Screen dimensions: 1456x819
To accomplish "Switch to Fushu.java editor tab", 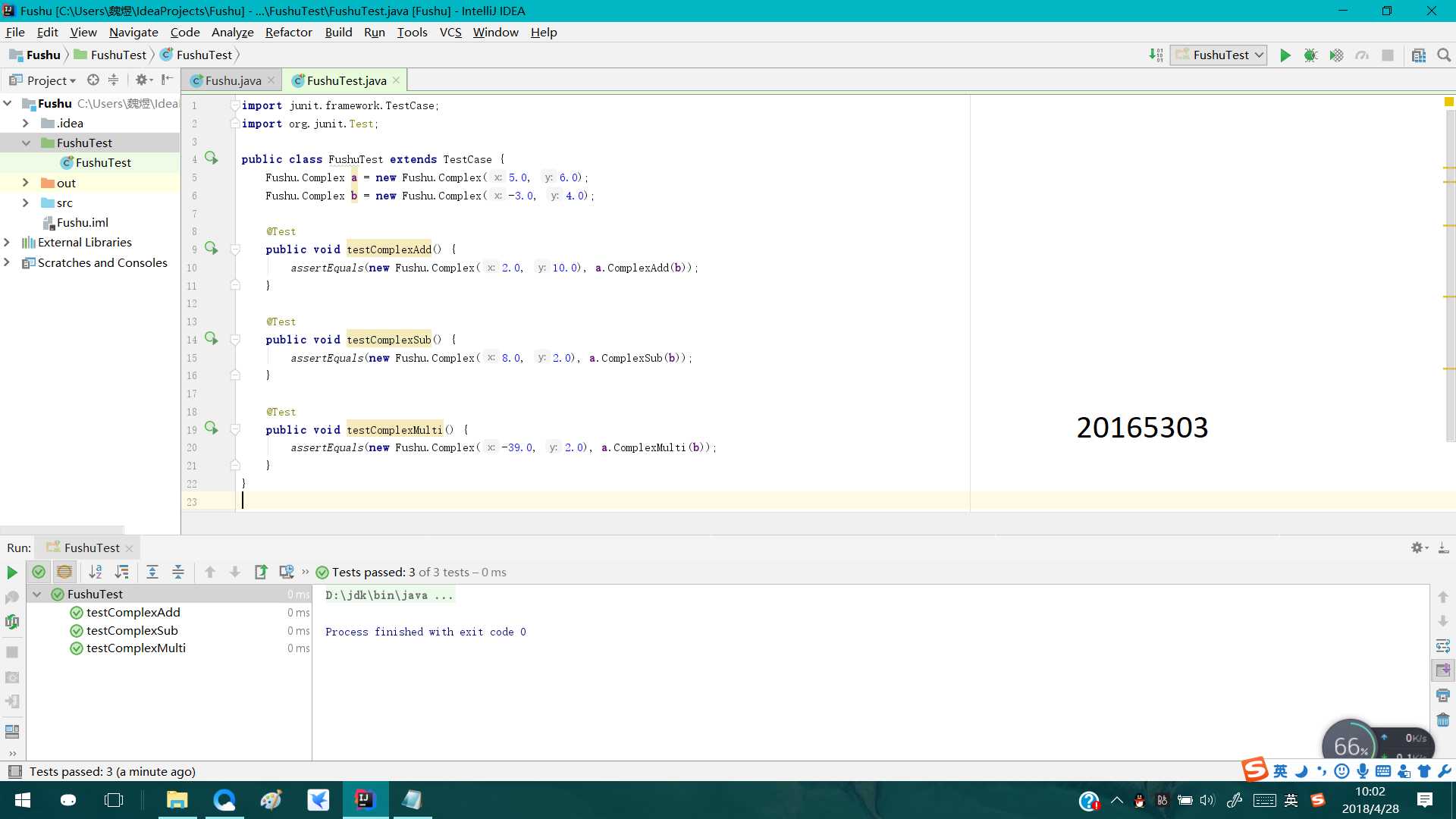I will [233, 80].
